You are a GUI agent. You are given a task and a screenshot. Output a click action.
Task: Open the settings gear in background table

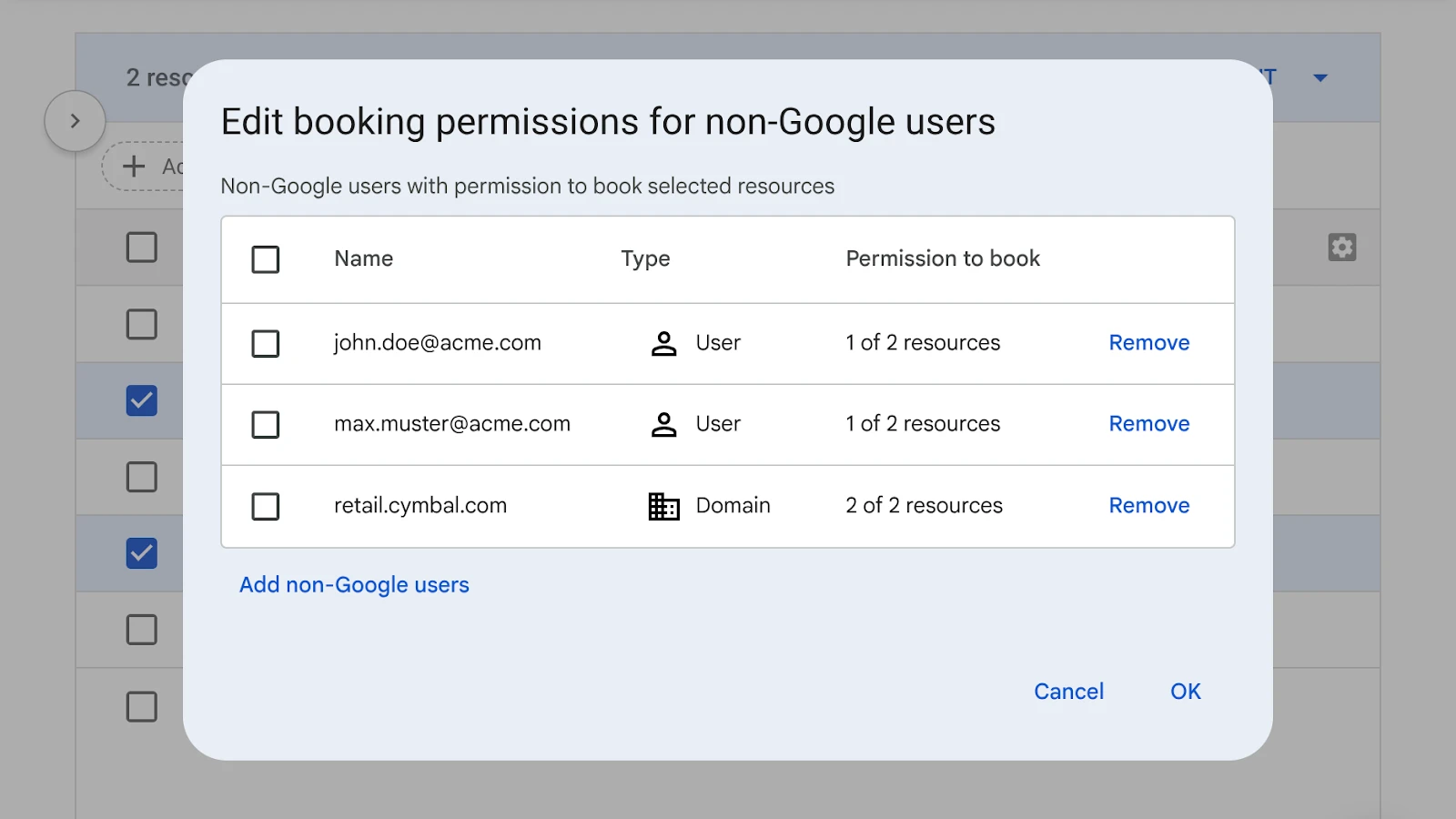tap(1341, 248)
